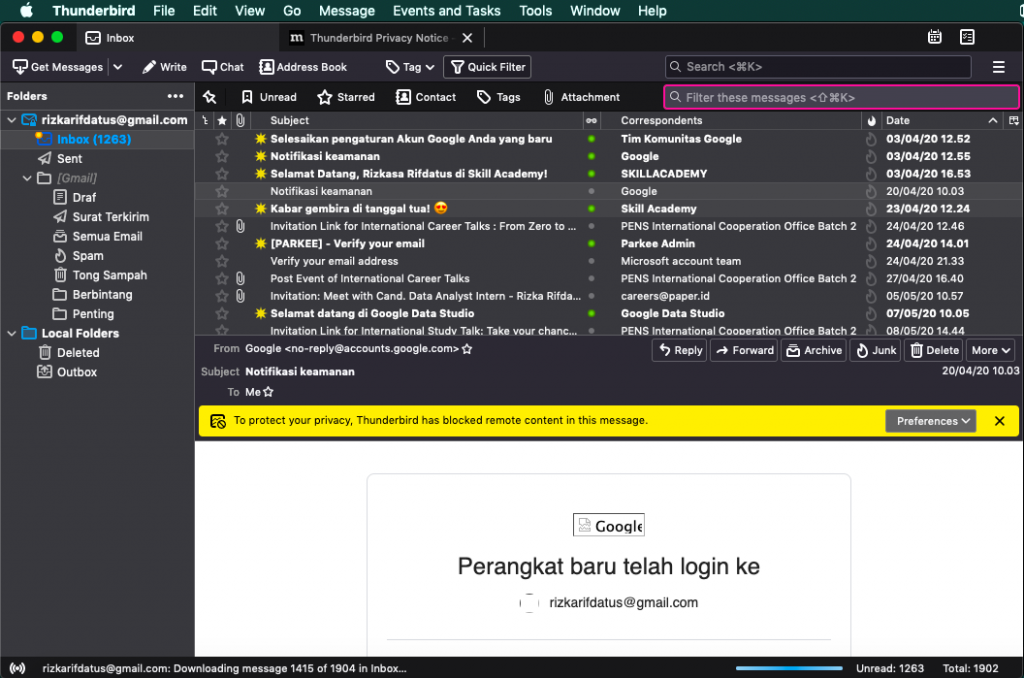Click the Reply button
The width and height of the screenshot is (1024, 678).
[x=679, y=350]
